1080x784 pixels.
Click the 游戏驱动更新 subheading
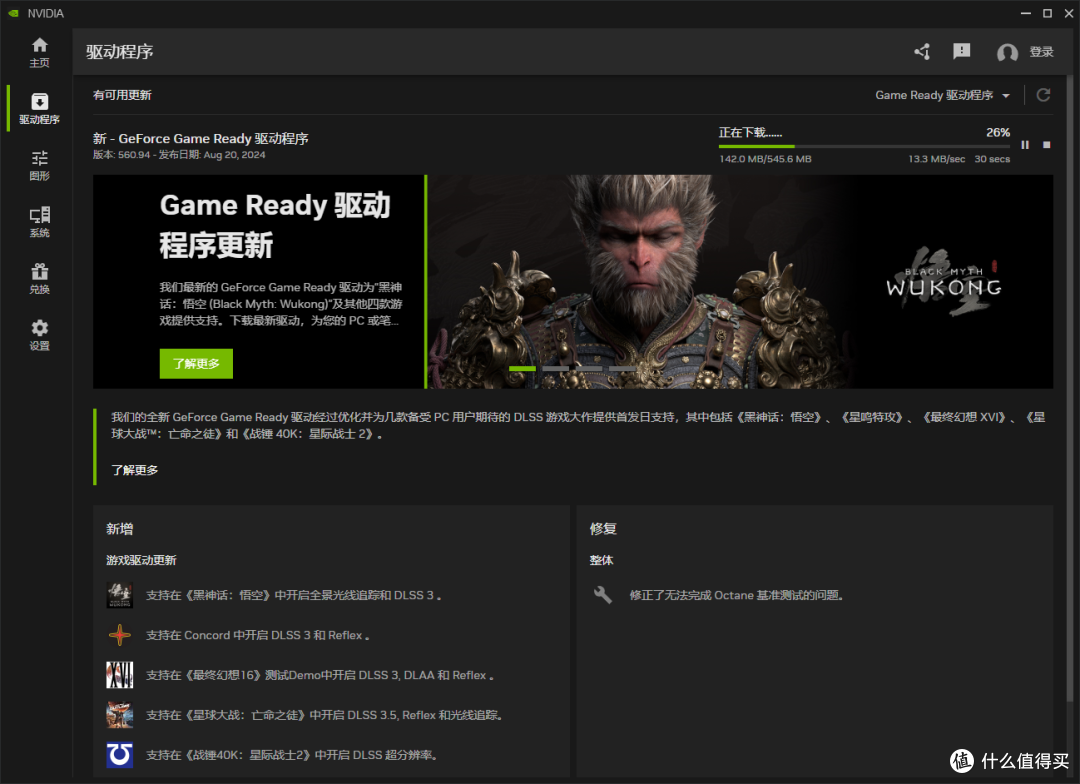tap(141, 560)
